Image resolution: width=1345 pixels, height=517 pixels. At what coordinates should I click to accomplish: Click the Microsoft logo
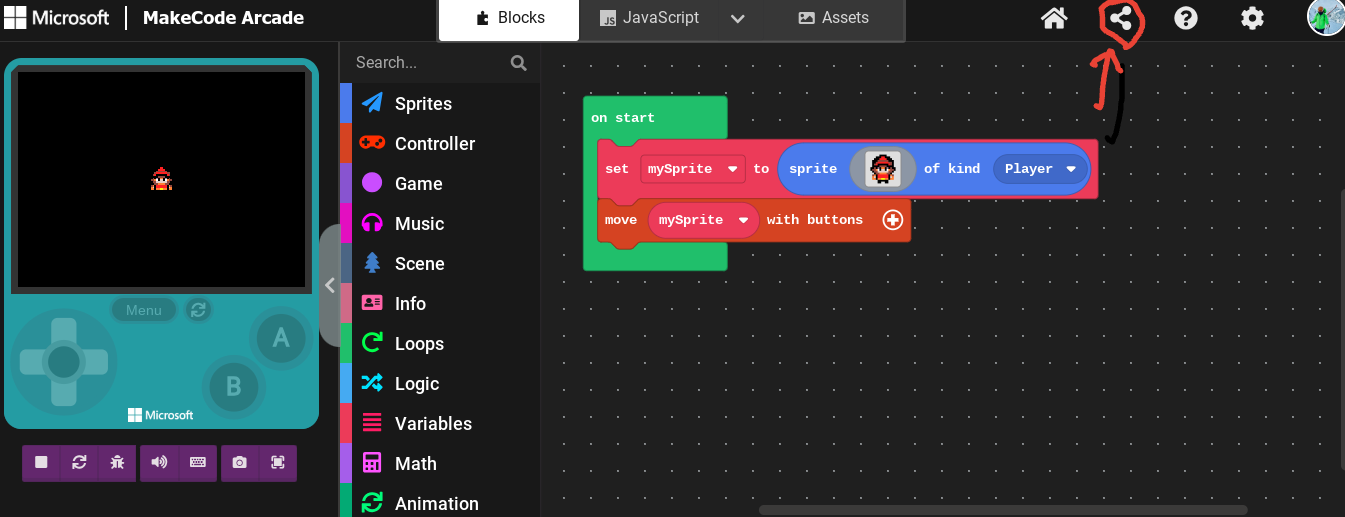(56, 18)
